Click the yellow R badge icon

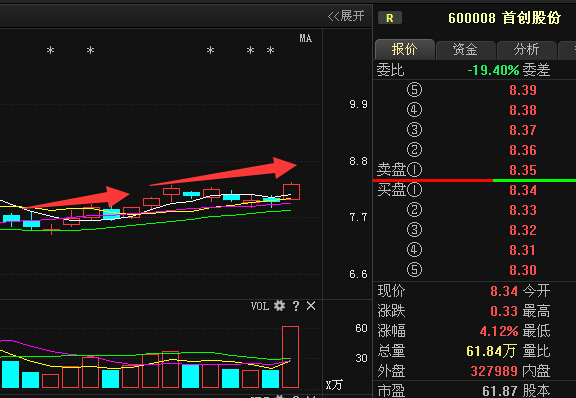tap(390, 18)
